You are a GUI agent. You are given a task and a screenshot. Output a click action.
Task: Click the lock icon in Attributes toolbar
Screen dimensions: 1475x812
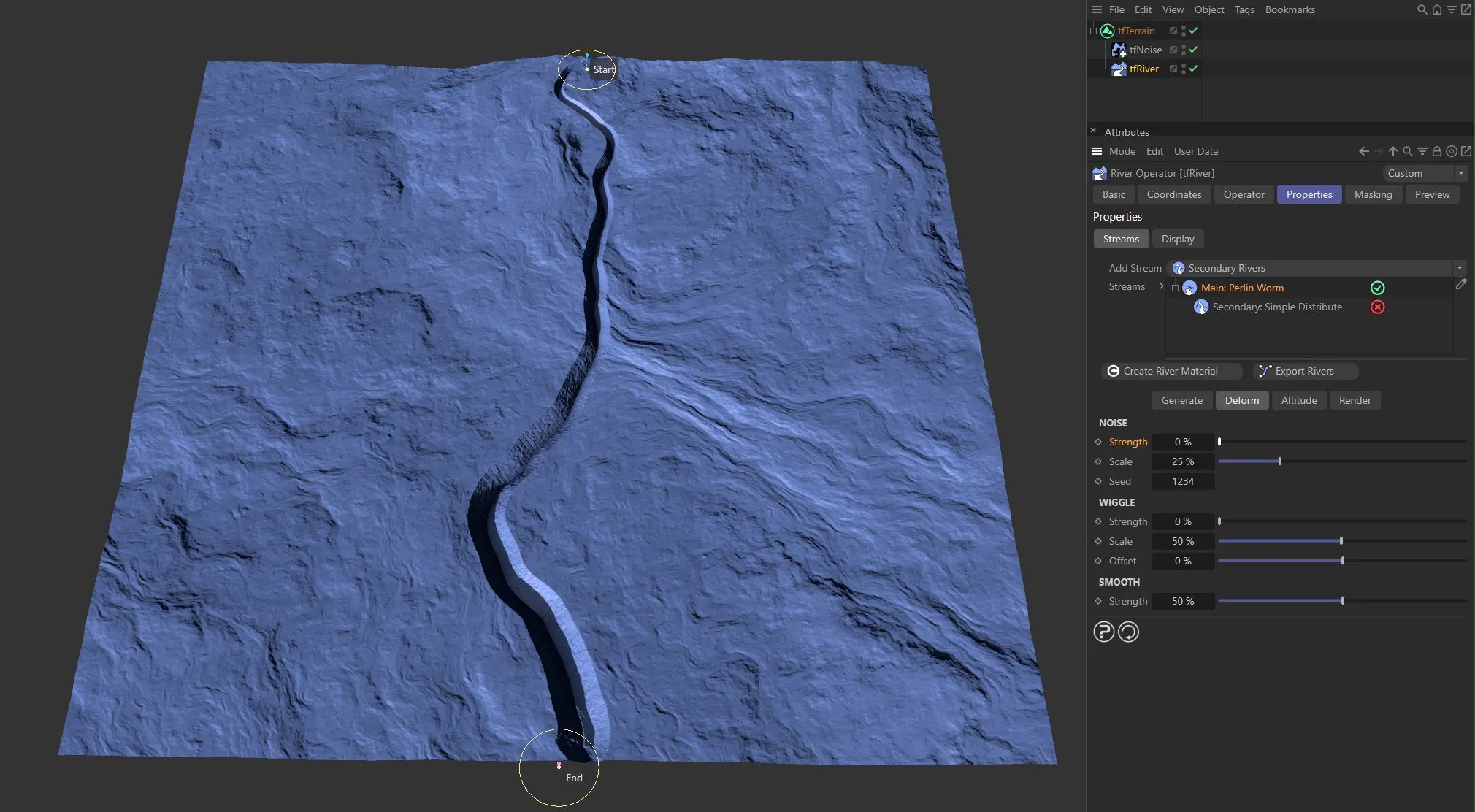point(1436,151)
